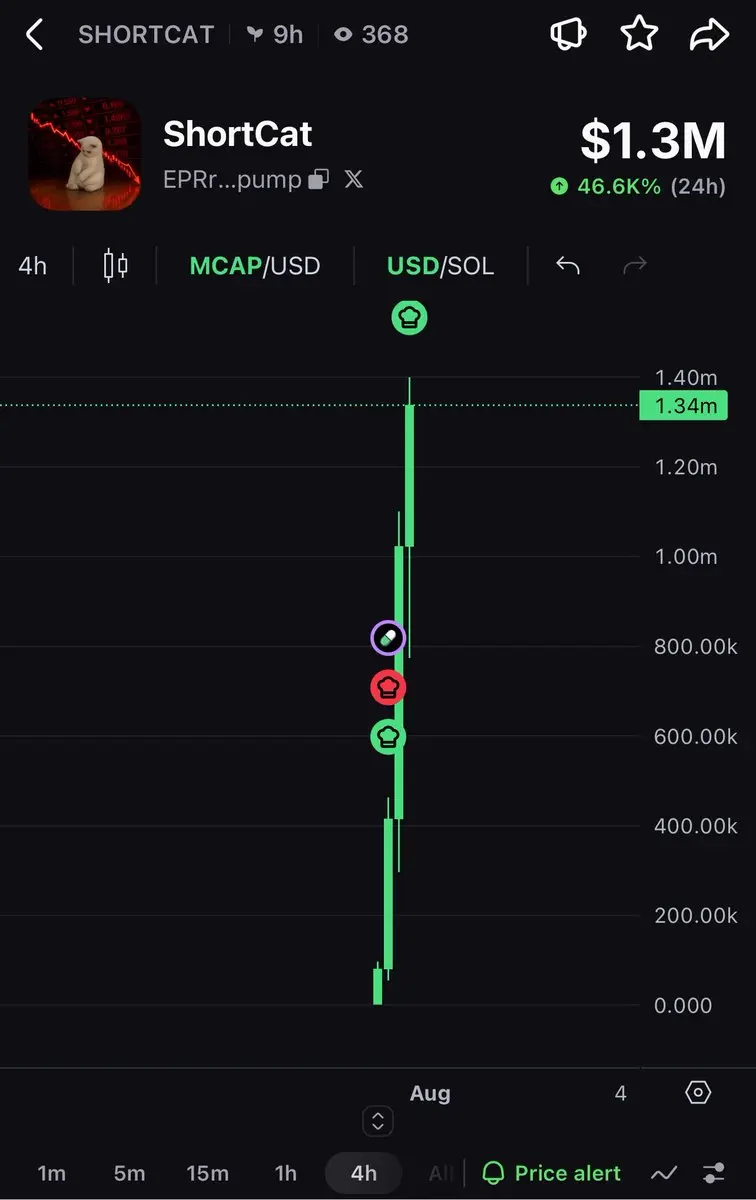Open the chart settings hexagon icon

(x=698, y=1092)
